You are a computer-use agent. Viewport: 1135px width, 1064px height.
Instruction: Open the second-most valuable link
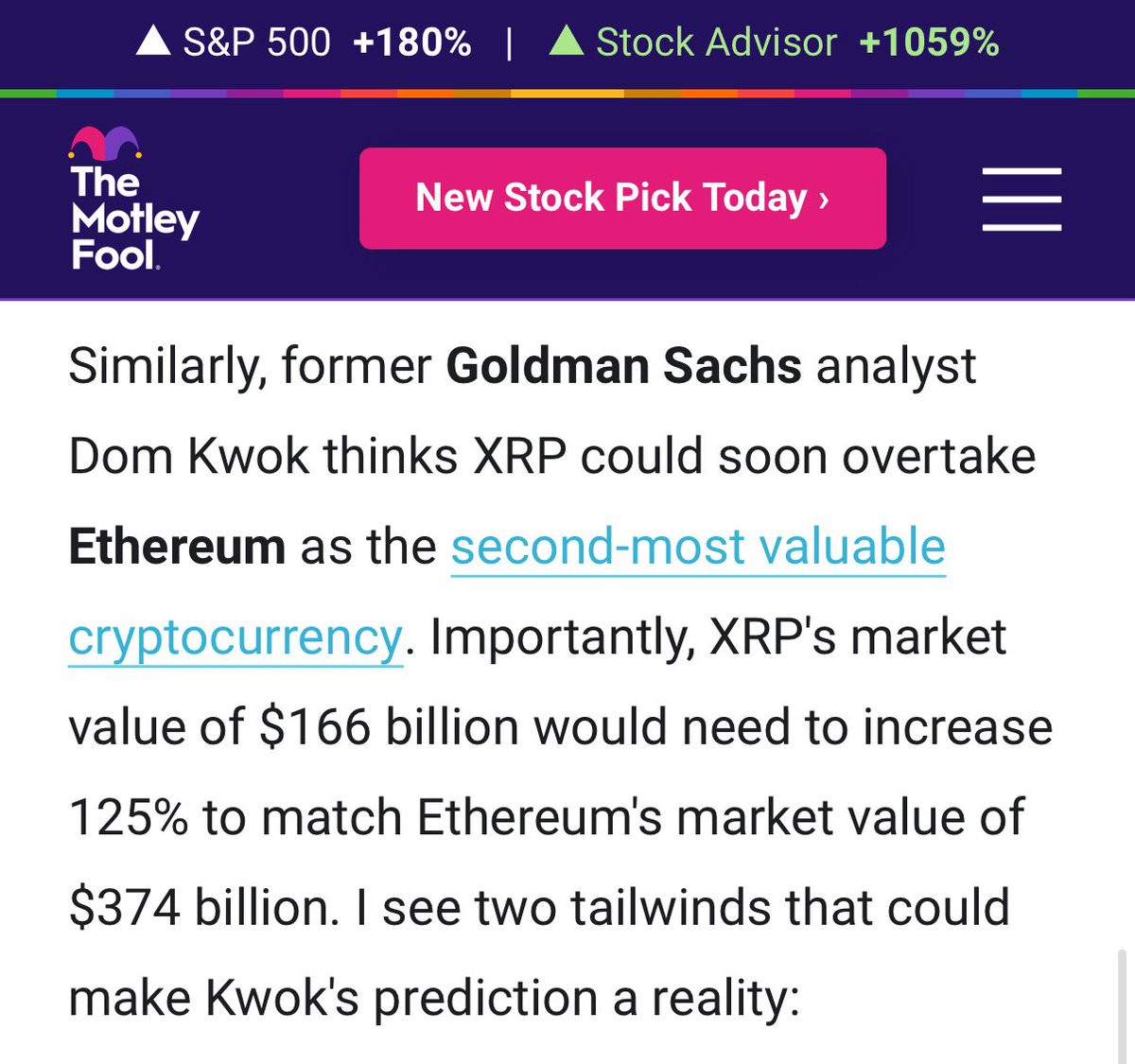(698, 547)
